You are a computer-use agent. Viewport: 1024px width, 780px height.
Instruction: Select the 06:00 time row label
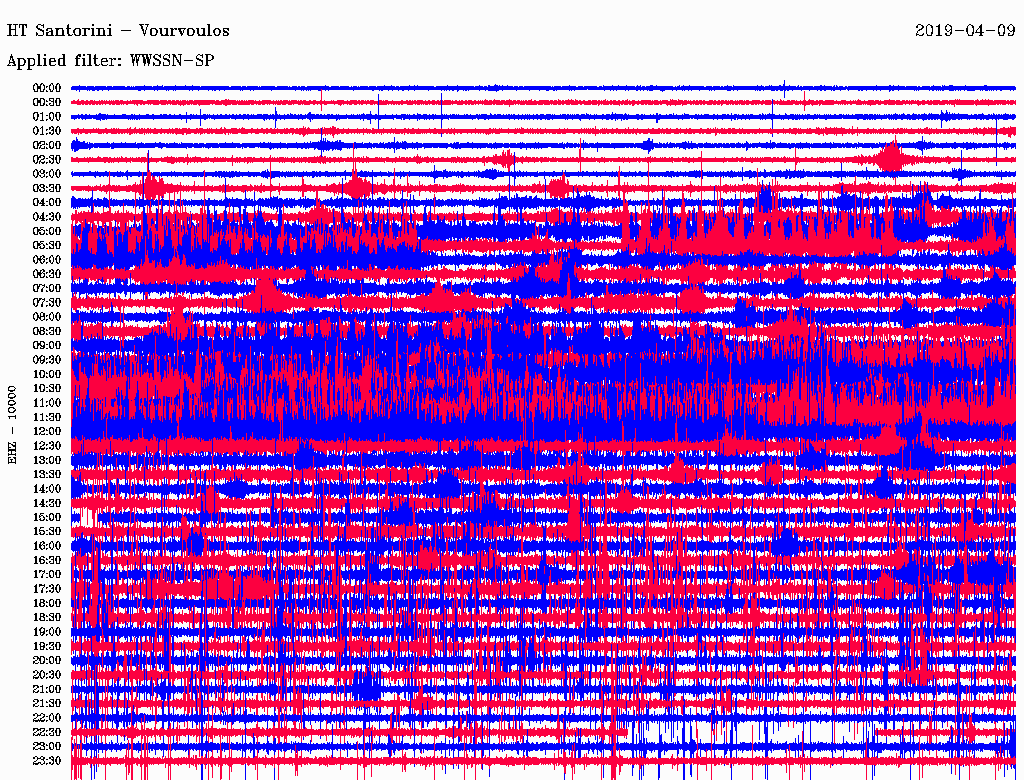(x=46, y=260)
